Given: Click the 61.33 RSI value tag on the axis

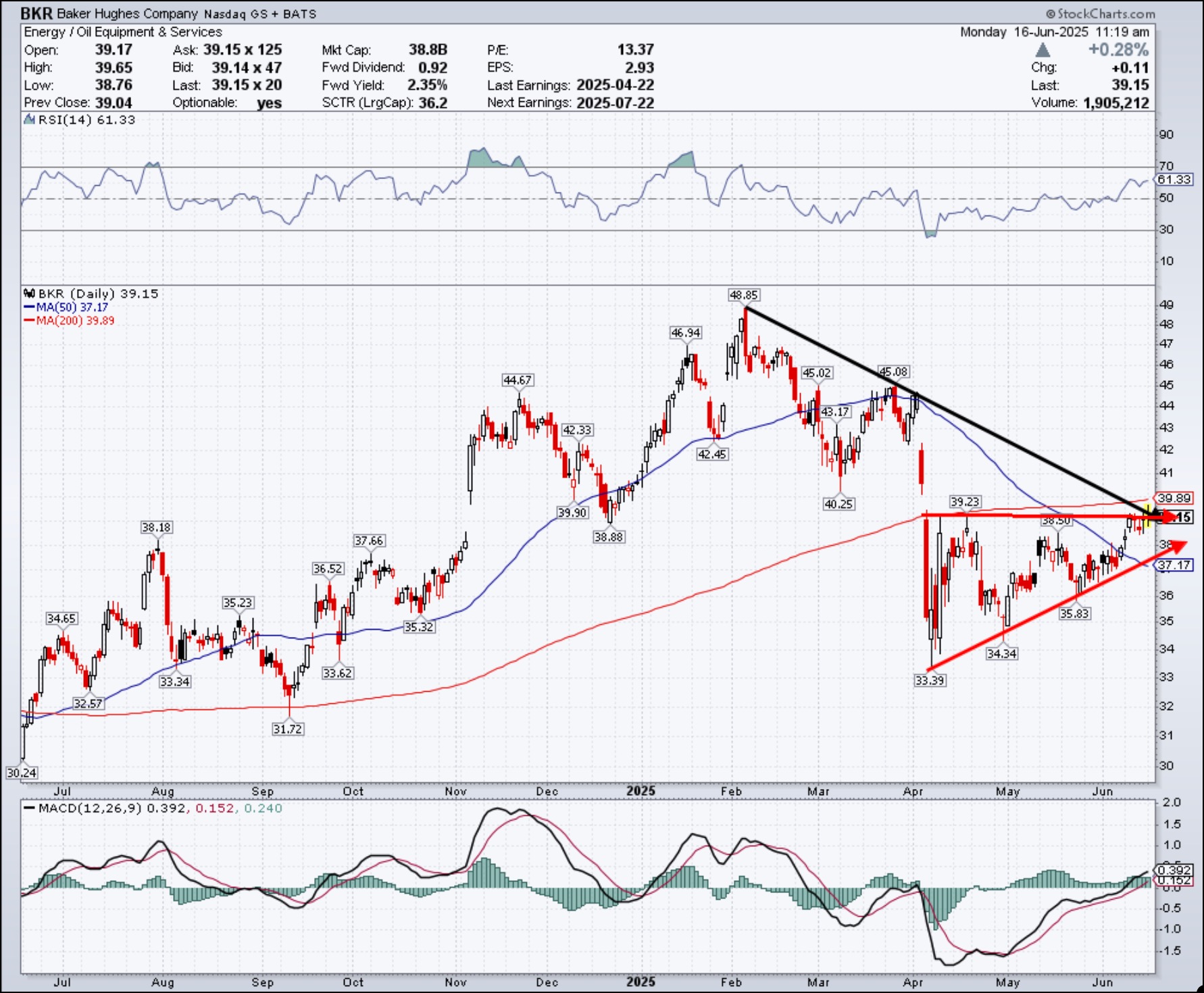Looking at the screenshot, I should click(1174, 180).
